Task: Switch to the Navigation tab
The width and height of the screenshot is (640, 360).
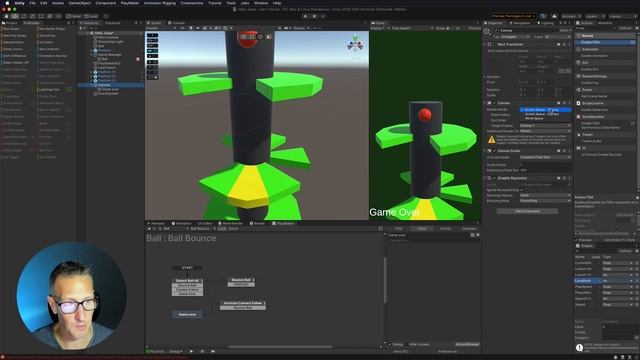Action: tap(520, 23)
